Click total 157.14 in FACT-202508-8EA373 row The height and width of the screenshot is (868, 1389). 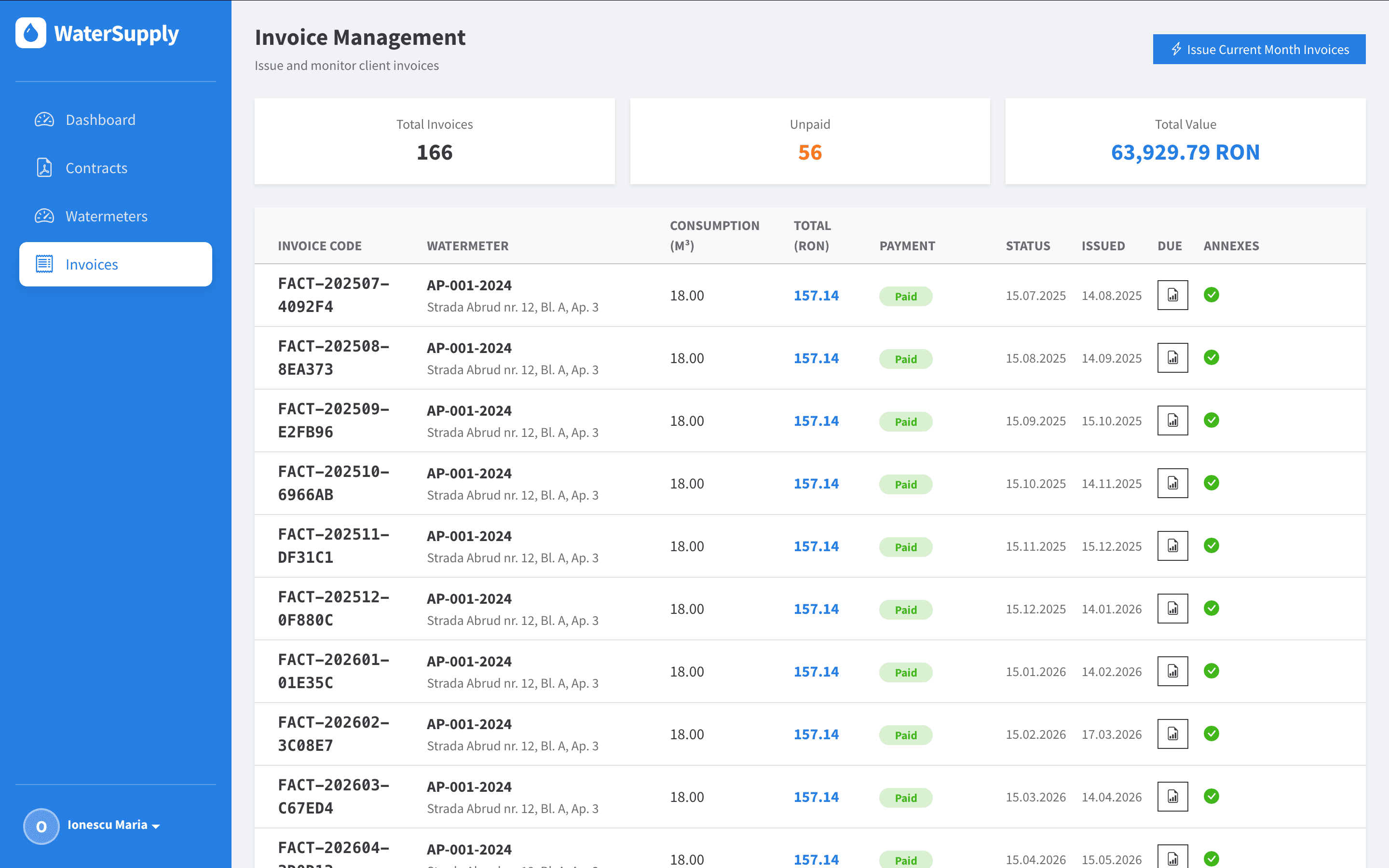[x=816, y=358]
